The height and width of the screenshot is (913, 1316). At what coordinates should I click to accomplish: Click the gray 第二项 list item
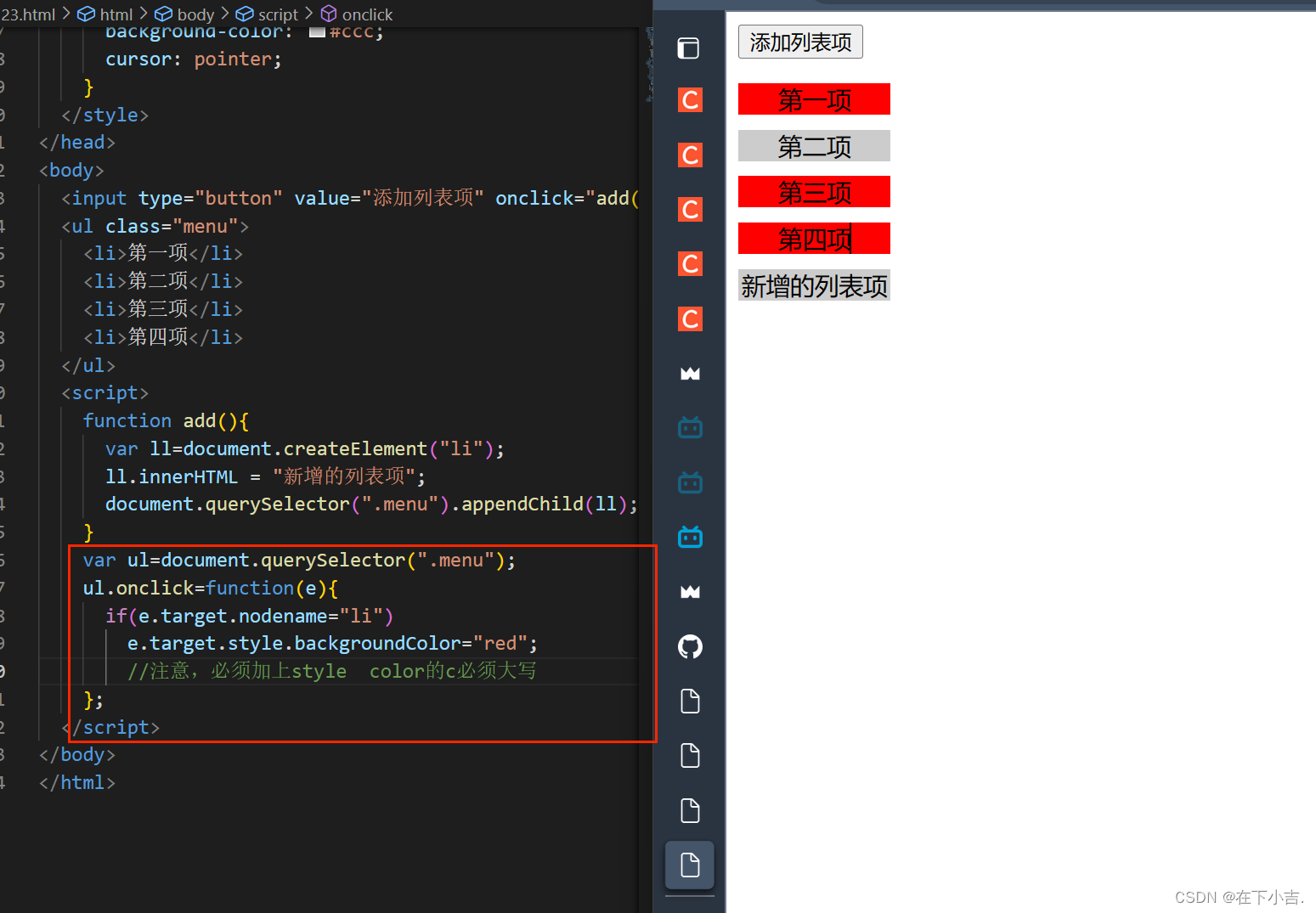point(814,146)
